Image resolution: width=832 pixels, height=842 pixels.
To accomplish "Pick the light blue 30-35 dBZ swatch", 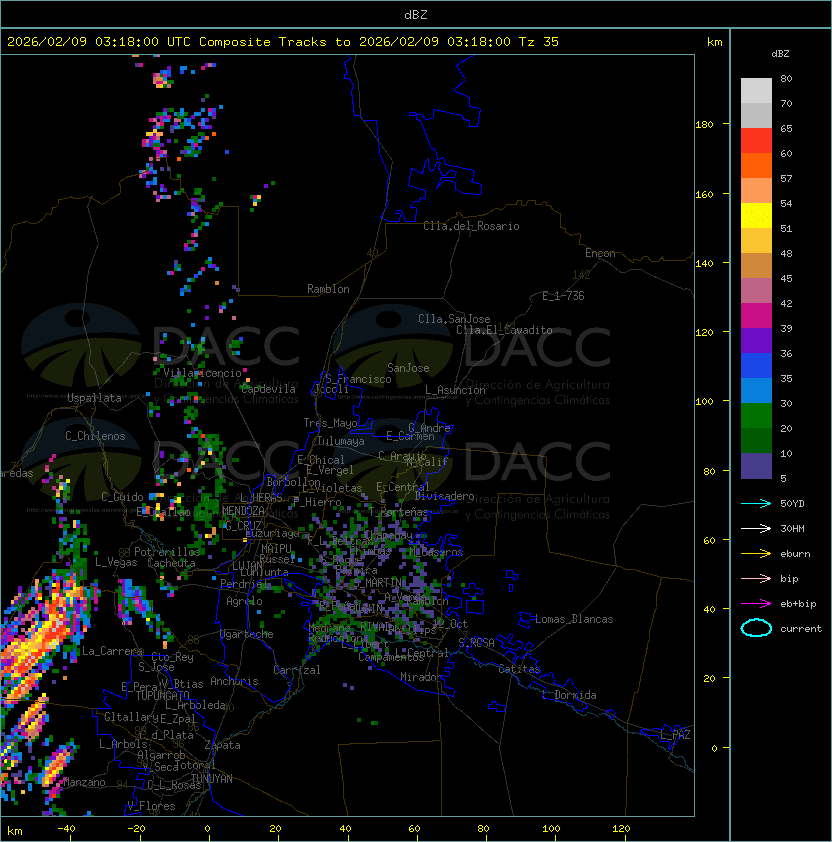I will [x=756, y=391].
